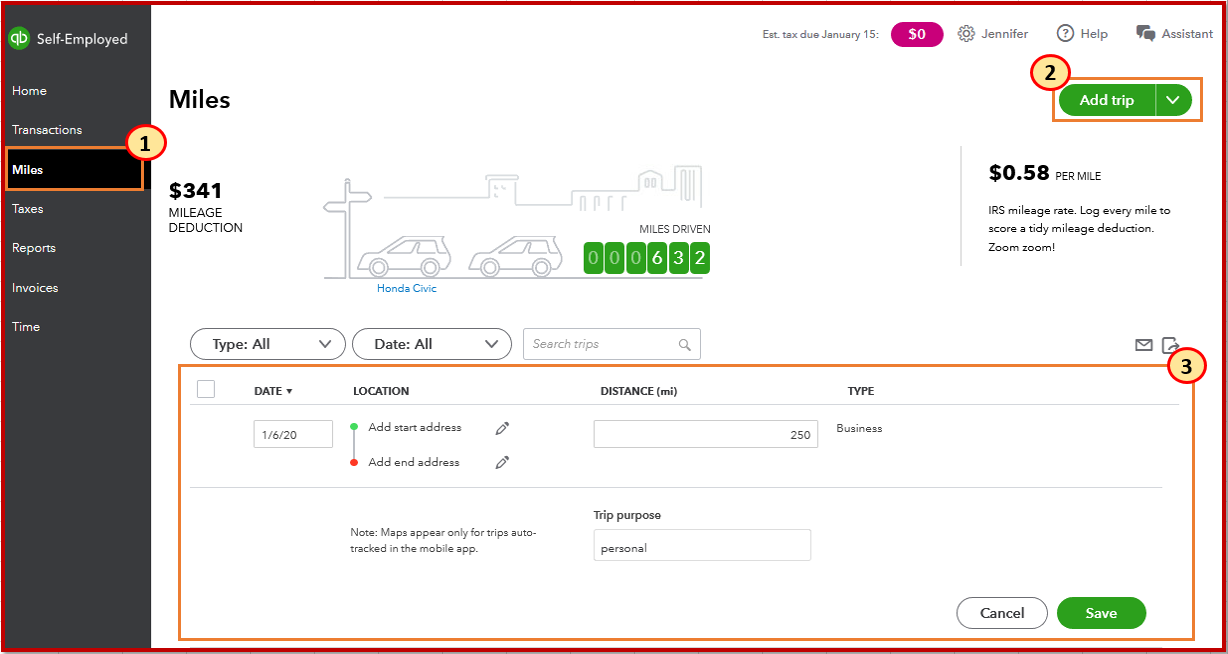Click the Assistant label
Screen dimensions: 1228x654
pos(1187,34)
